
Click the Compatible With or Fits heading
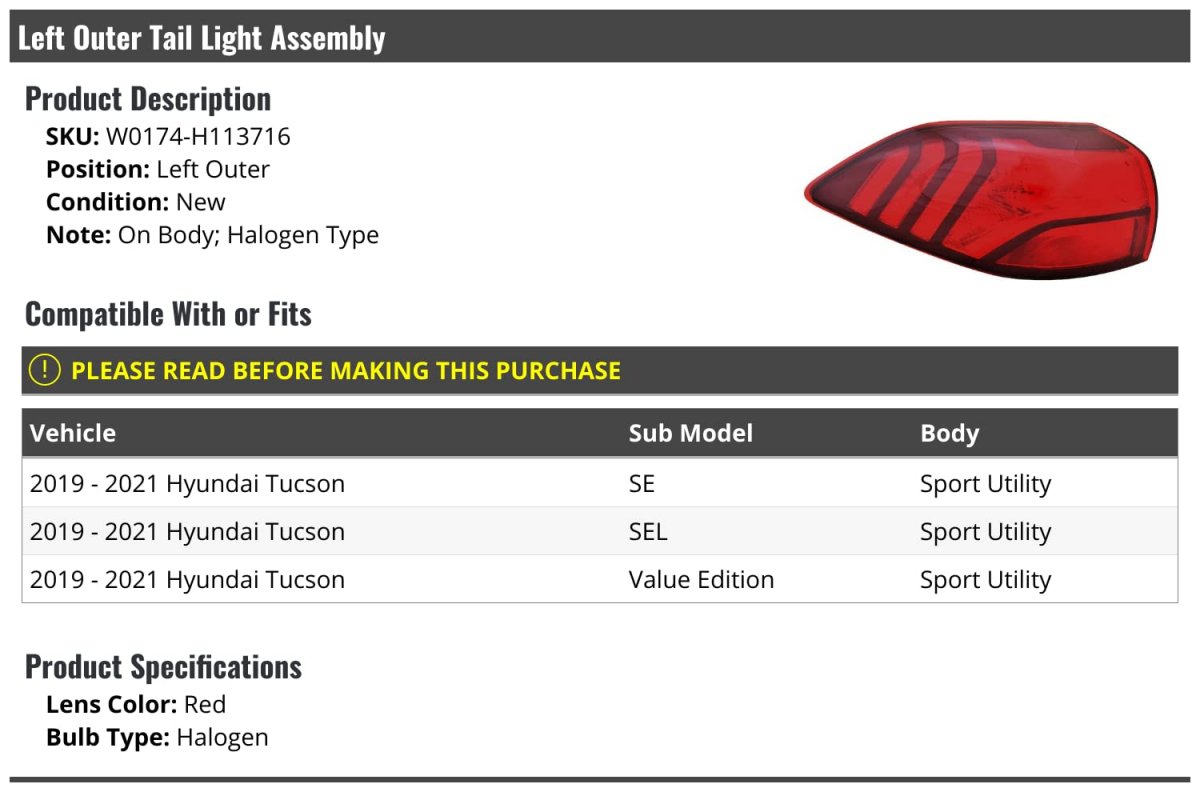click(168, 314)
